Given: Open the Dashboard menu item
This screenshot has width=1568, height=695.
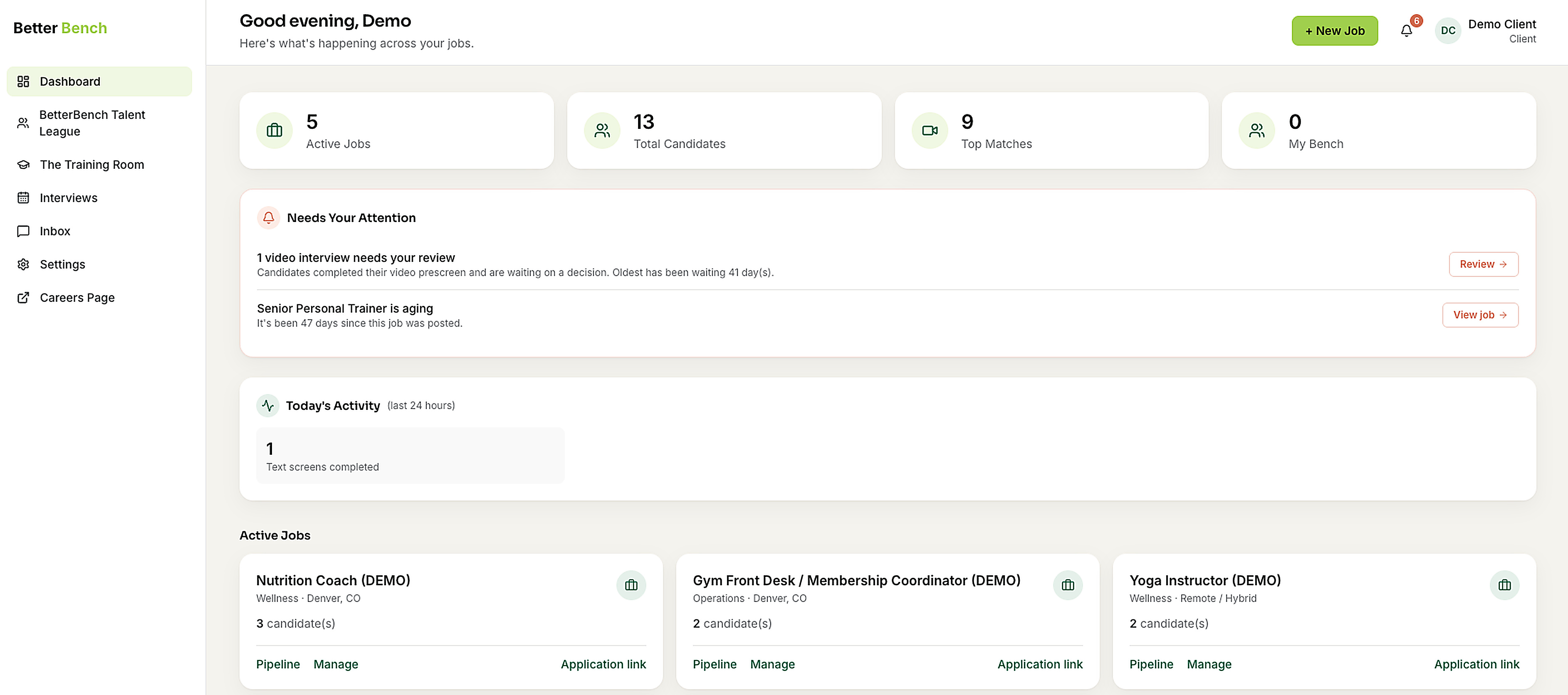Looking at the screenshot, I should click(x=99, y=81).
